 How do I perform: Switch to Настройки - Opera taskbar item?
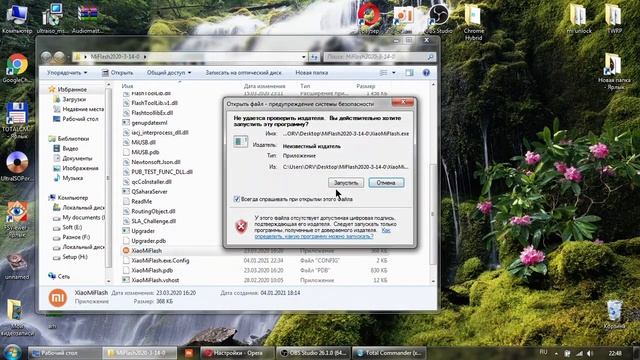coord(237,353)
